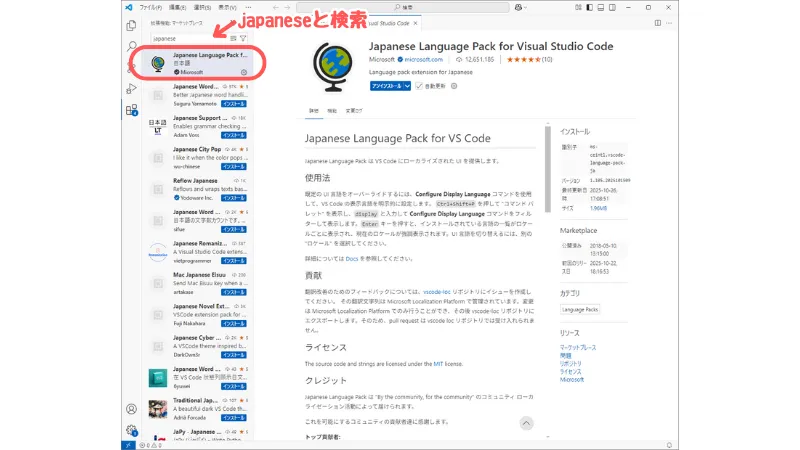
Task: Click the clear search results icon
Action: 233,38
